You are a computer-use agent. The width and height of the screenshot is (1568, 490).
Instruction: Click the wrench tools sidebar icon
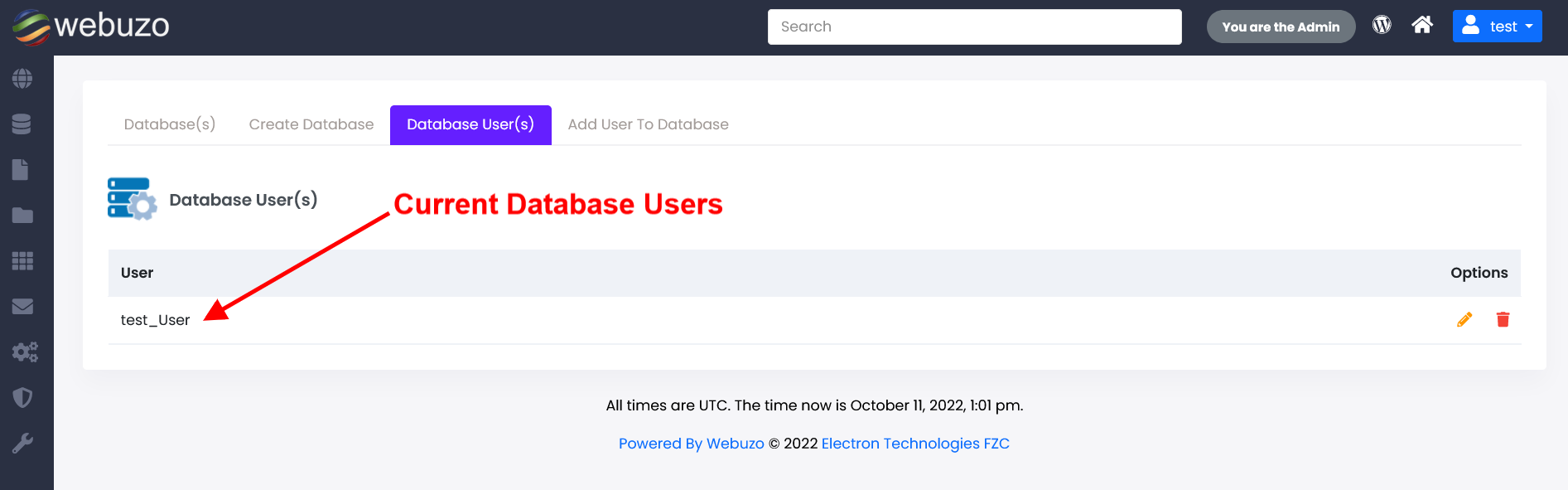click(x=22, y=444)
